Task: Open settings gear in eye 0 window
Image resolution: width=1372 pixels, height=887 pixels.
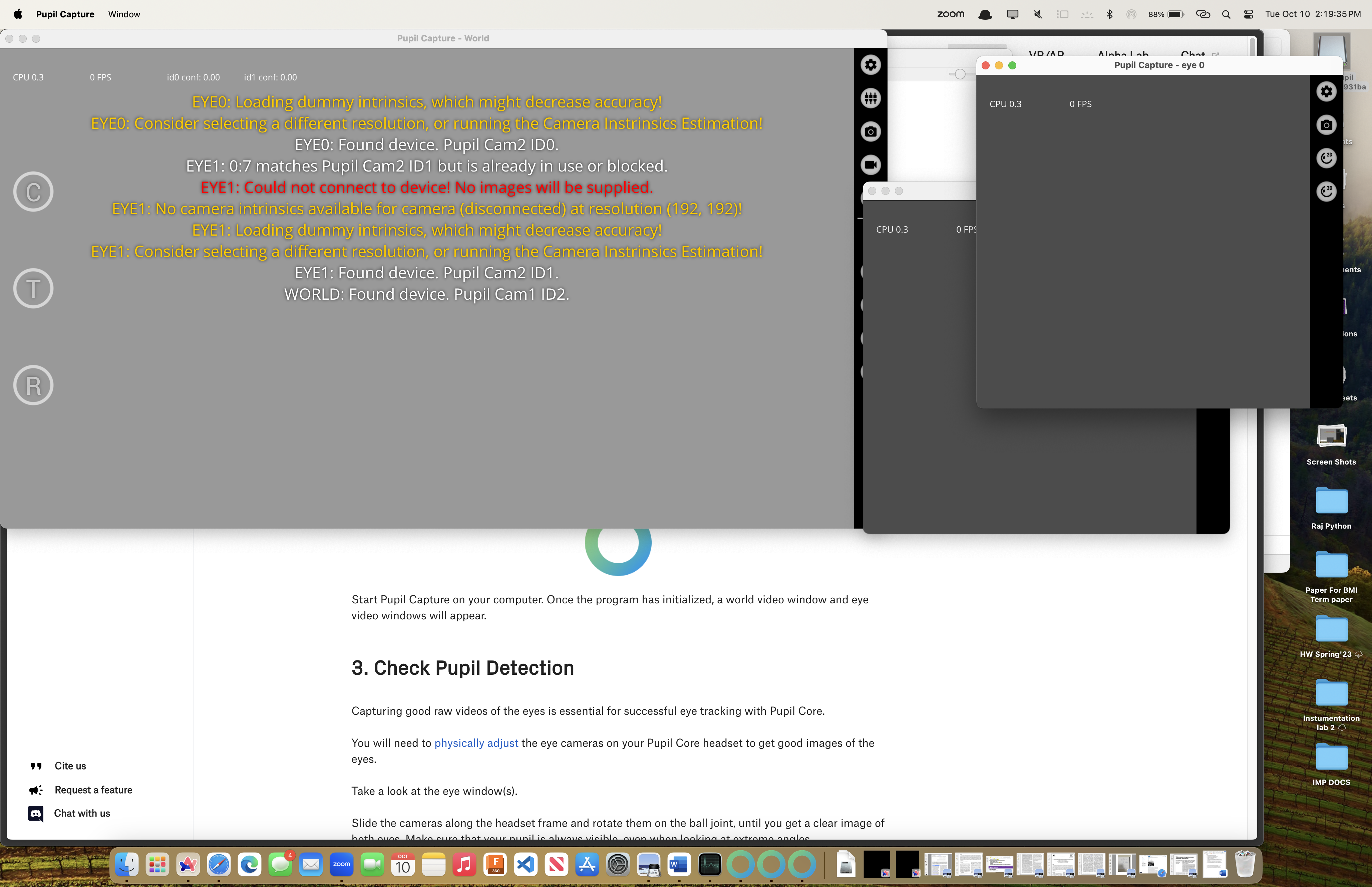Action: click(x=1327, y=91)
